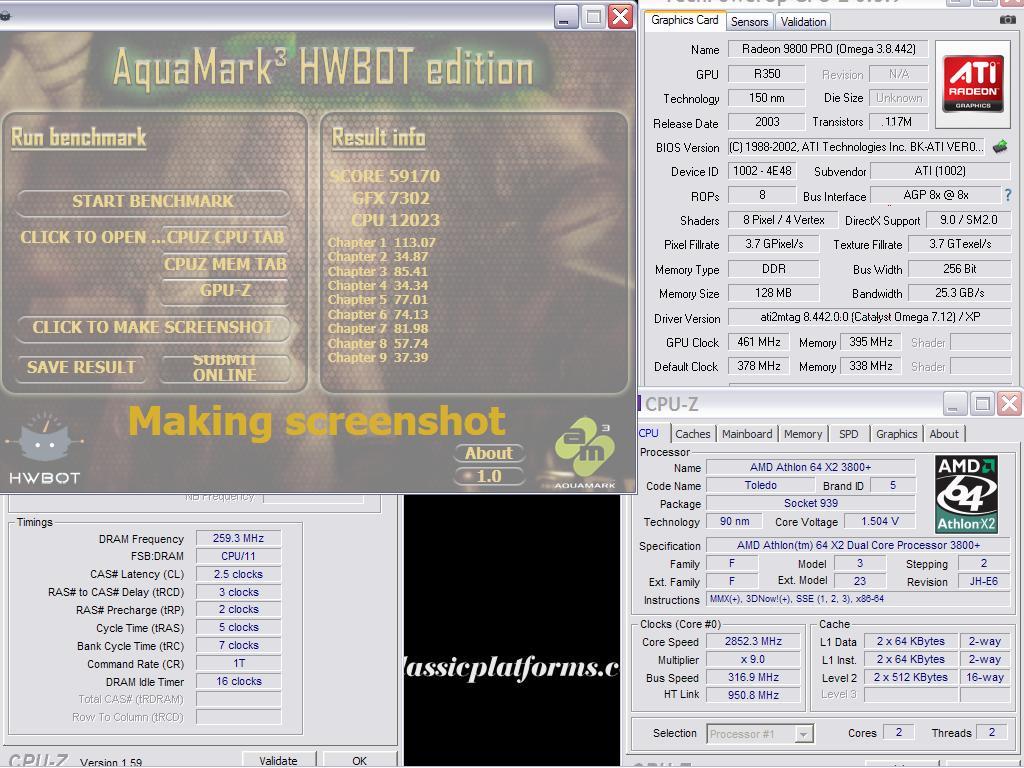Click the HT Link value 950.8 MHz
The height and width of the screenshot is (768, 1024).
pyautogui.click(x=753, y=695)
